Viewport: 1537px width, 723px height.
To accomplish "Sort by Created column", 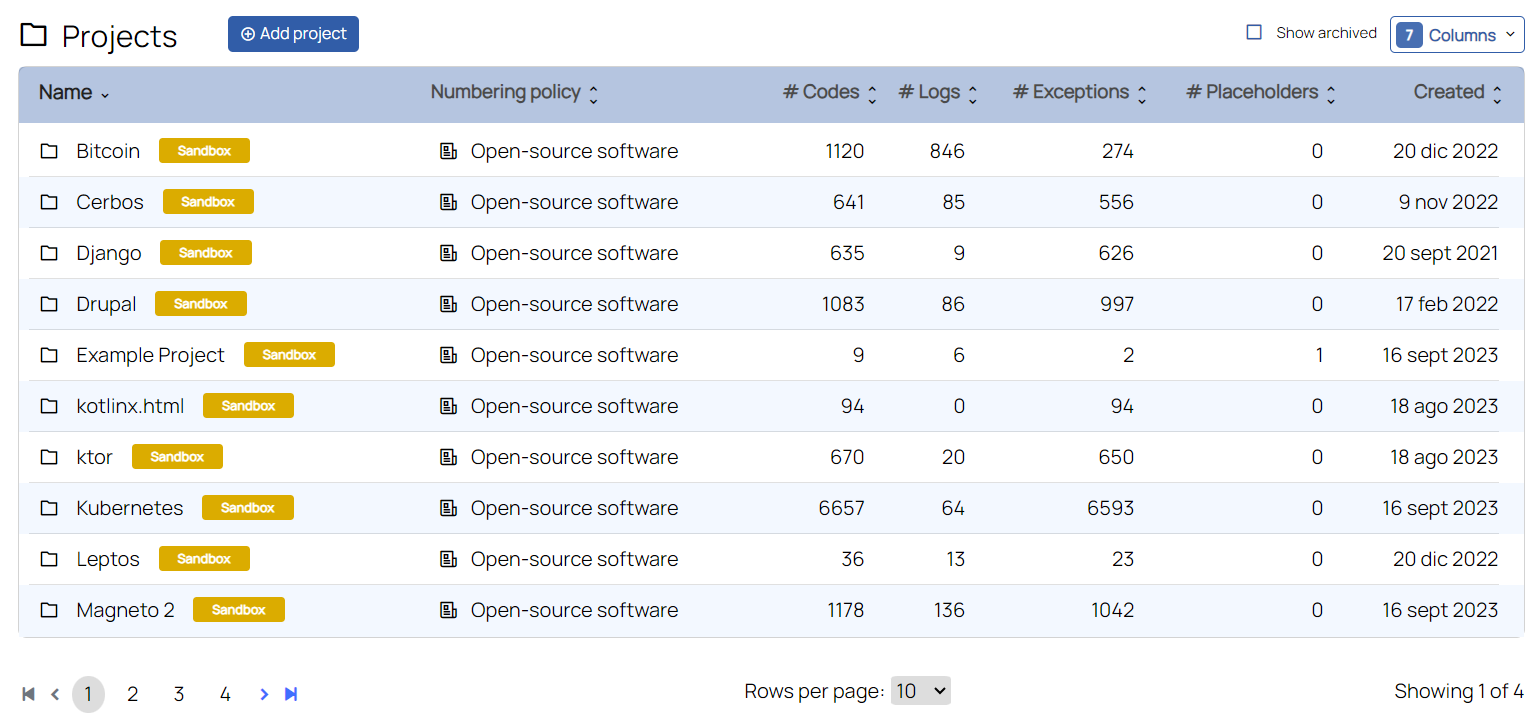I will coord(1457,92).
